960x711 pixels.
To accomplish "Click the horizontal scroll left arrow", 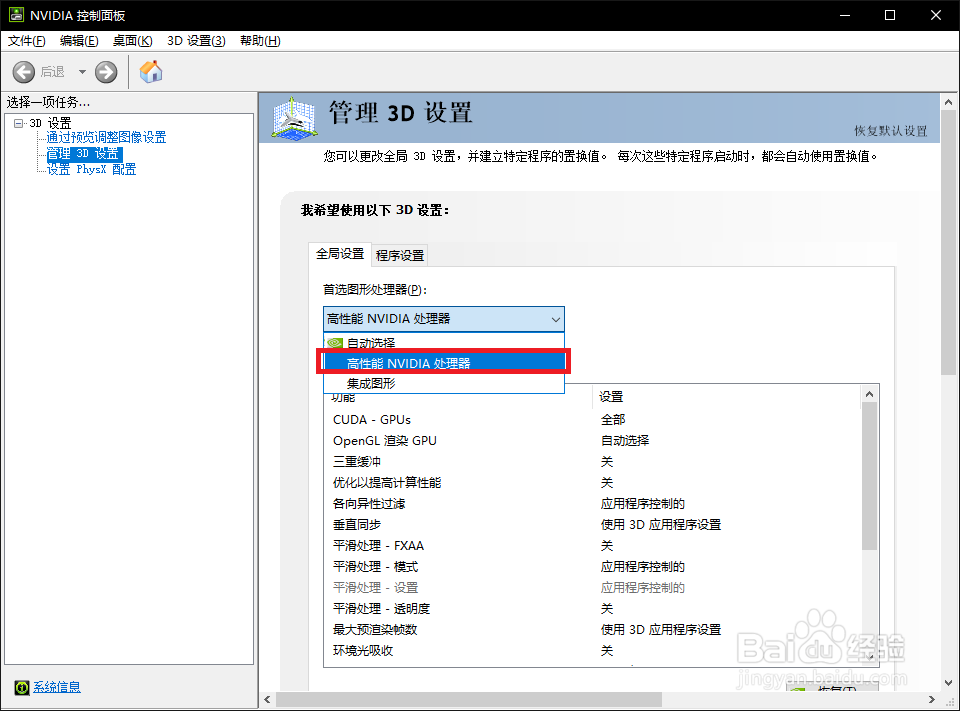I will pos(267,699).
